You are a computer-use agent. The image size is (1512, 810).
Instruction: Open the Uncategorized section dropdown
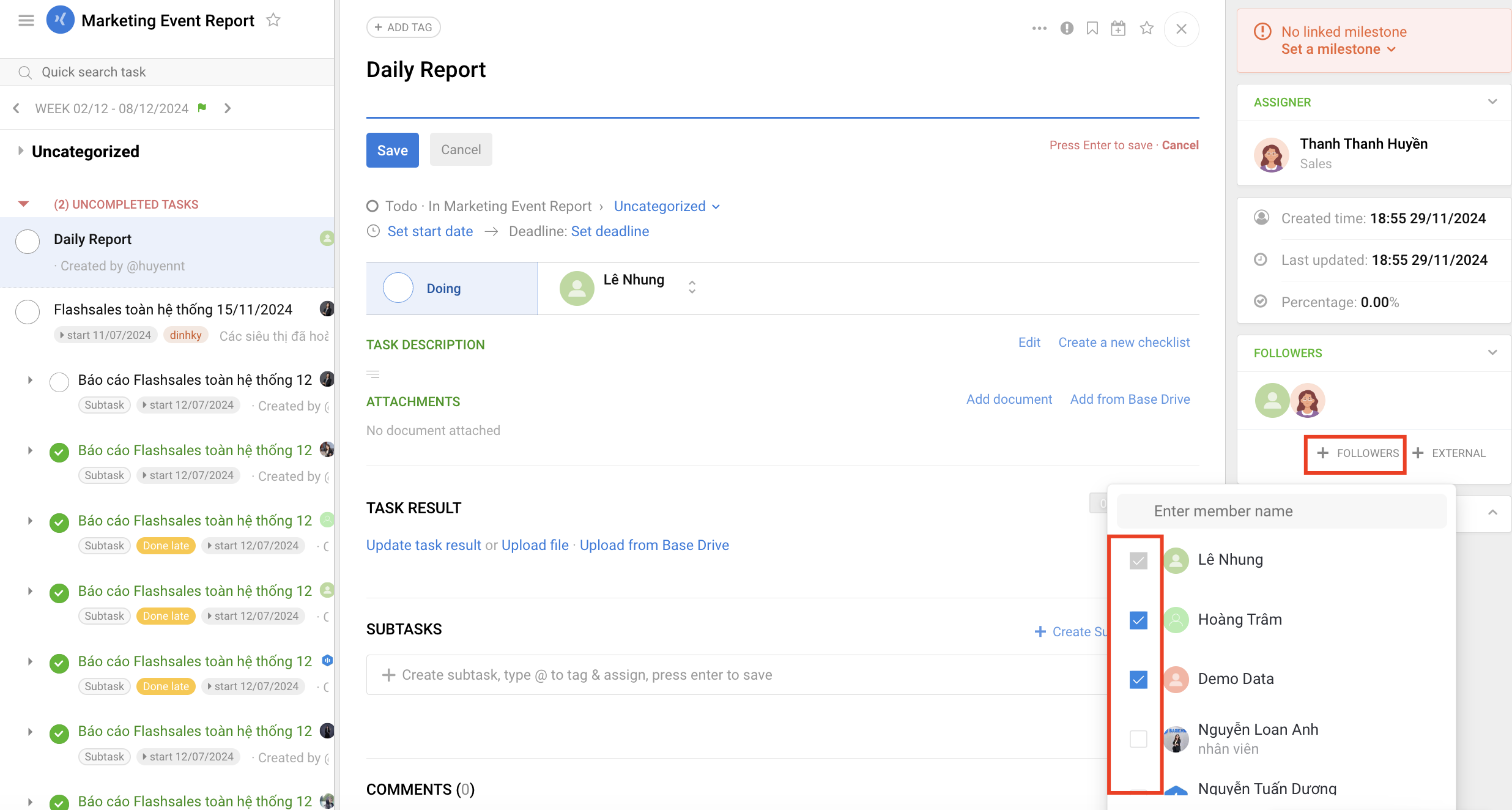[667, 206]
